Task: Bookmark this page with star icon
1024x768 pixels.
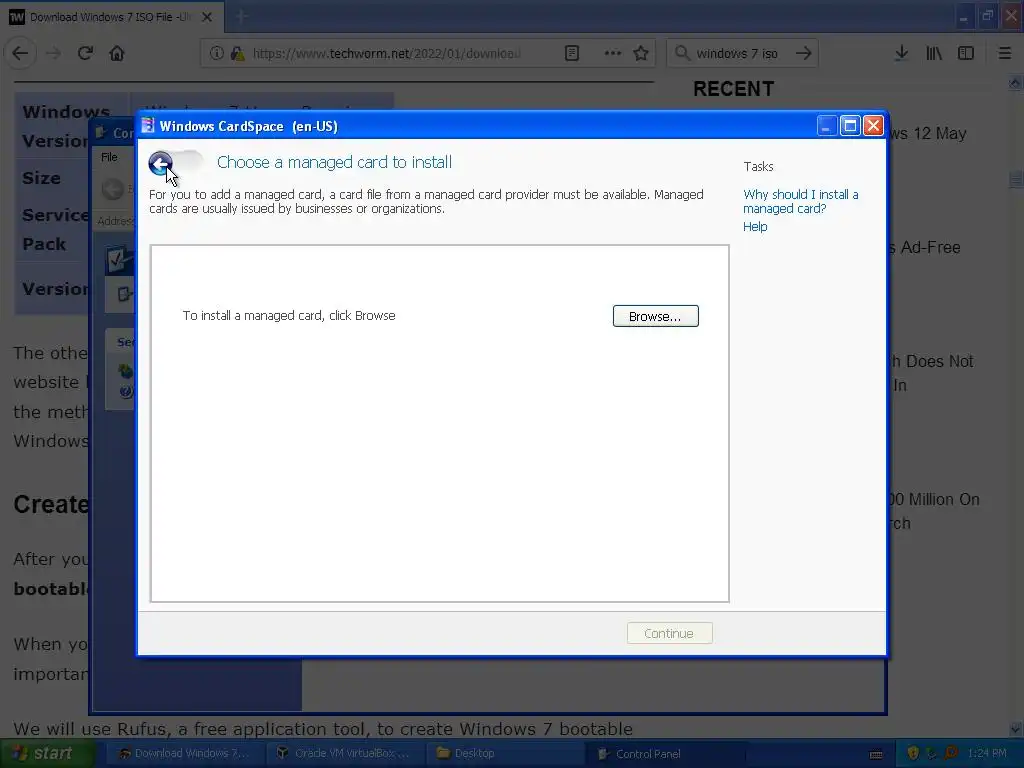Action: tap(641, 53)
